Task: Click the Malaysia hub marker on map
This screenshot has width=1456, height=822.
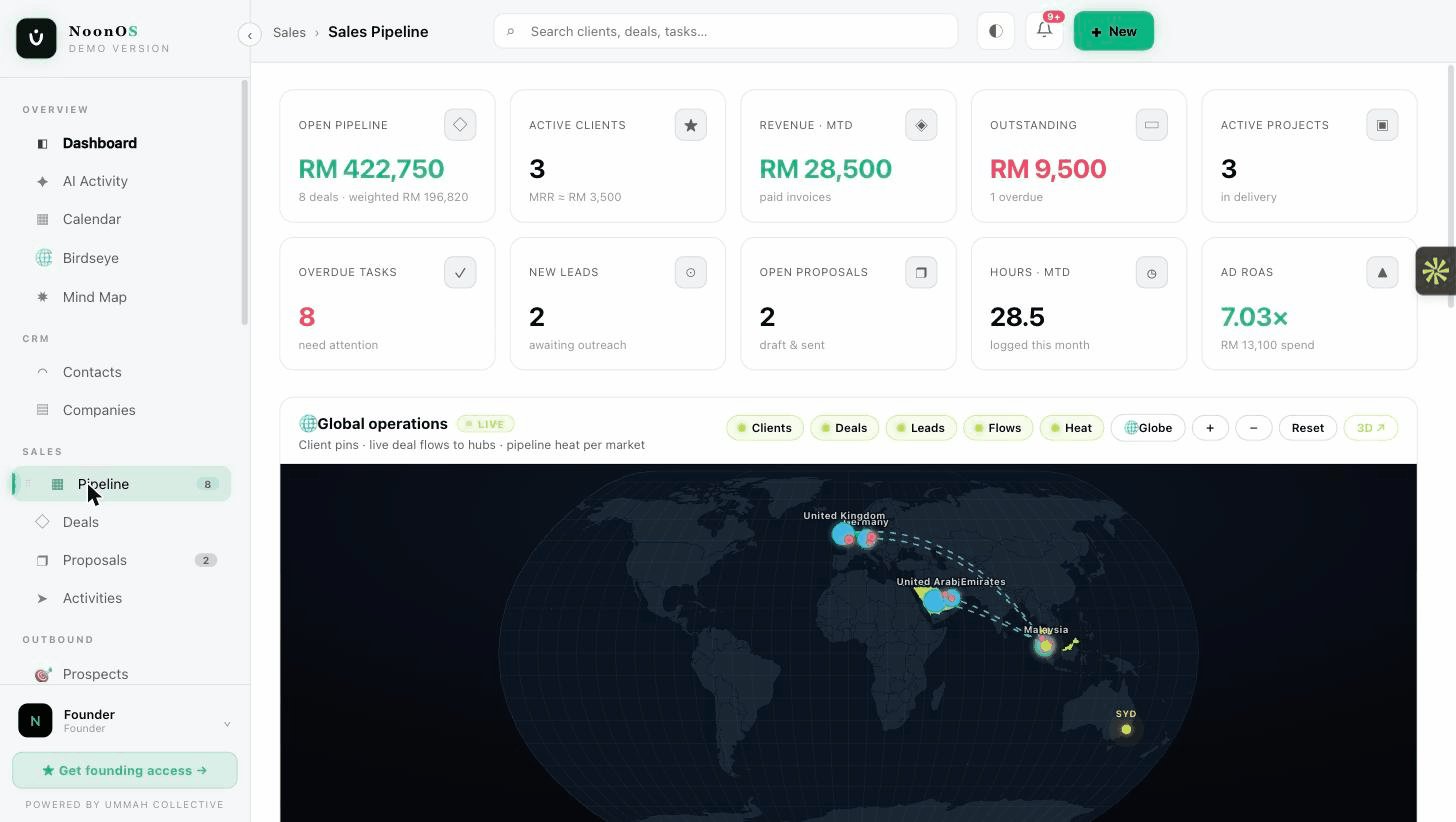Action: click(x=1045, y=646)
